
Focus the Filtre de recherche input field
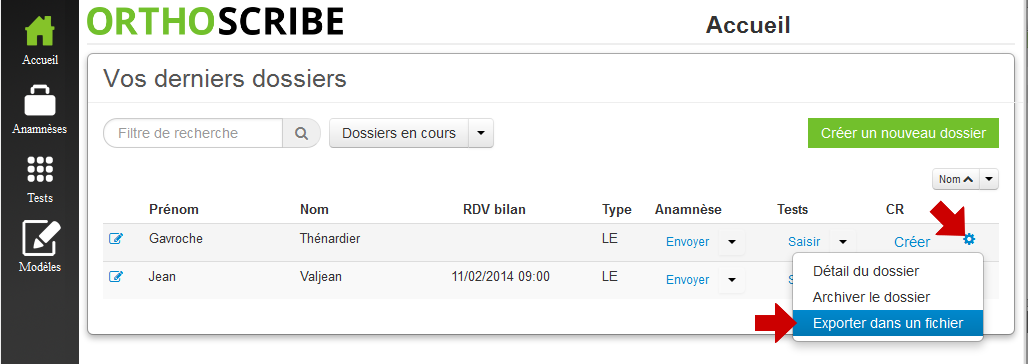point(193,133)
